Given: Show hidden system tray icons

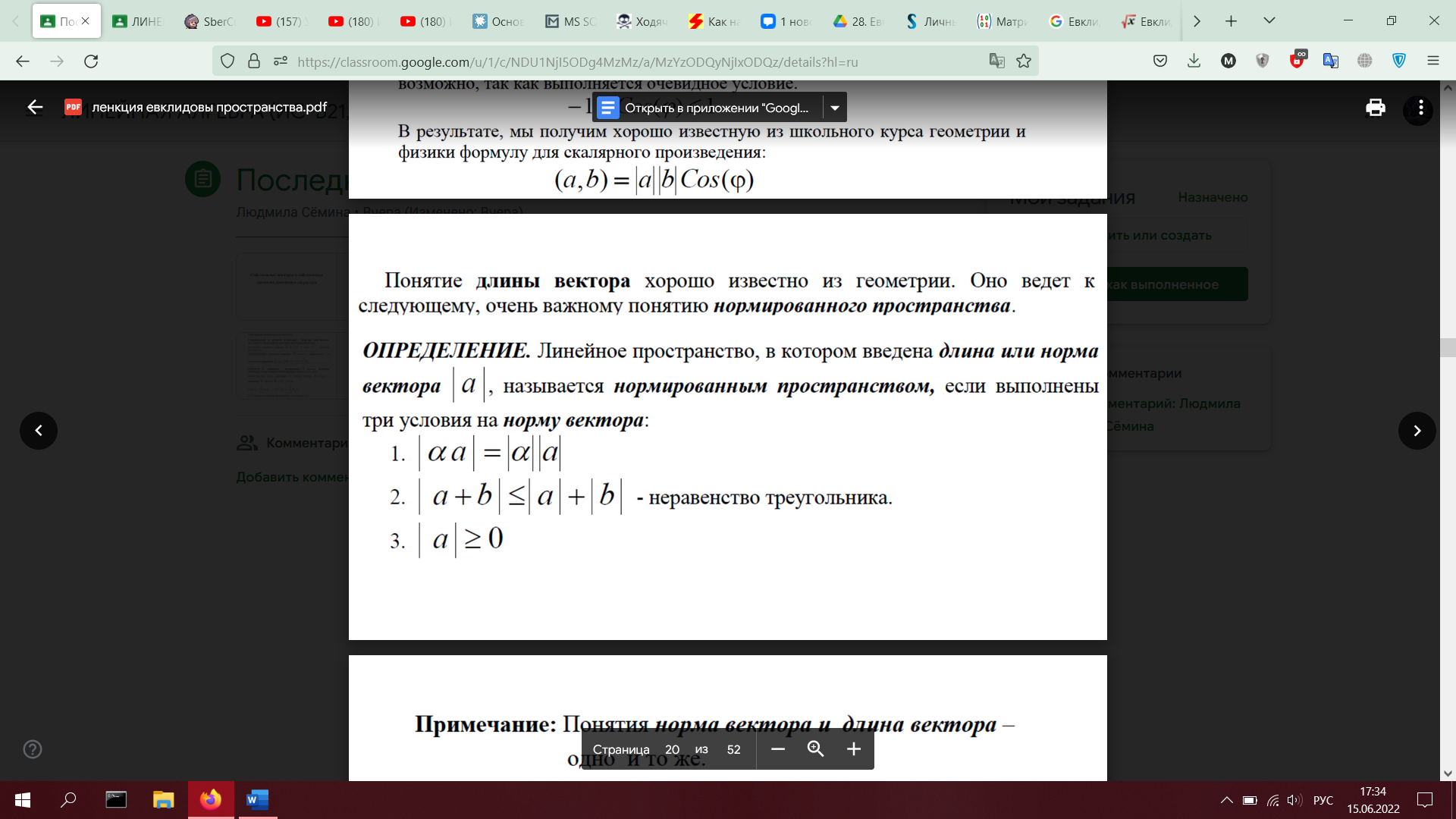Looking at the screenshot, I should [x=1226, y=800].
